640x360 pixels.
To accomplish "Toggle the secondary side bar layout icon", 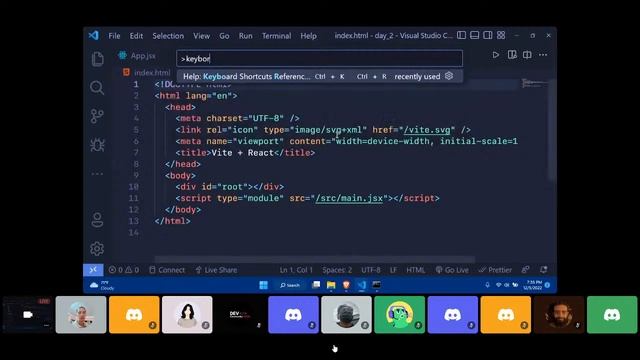I will [488, 36].
